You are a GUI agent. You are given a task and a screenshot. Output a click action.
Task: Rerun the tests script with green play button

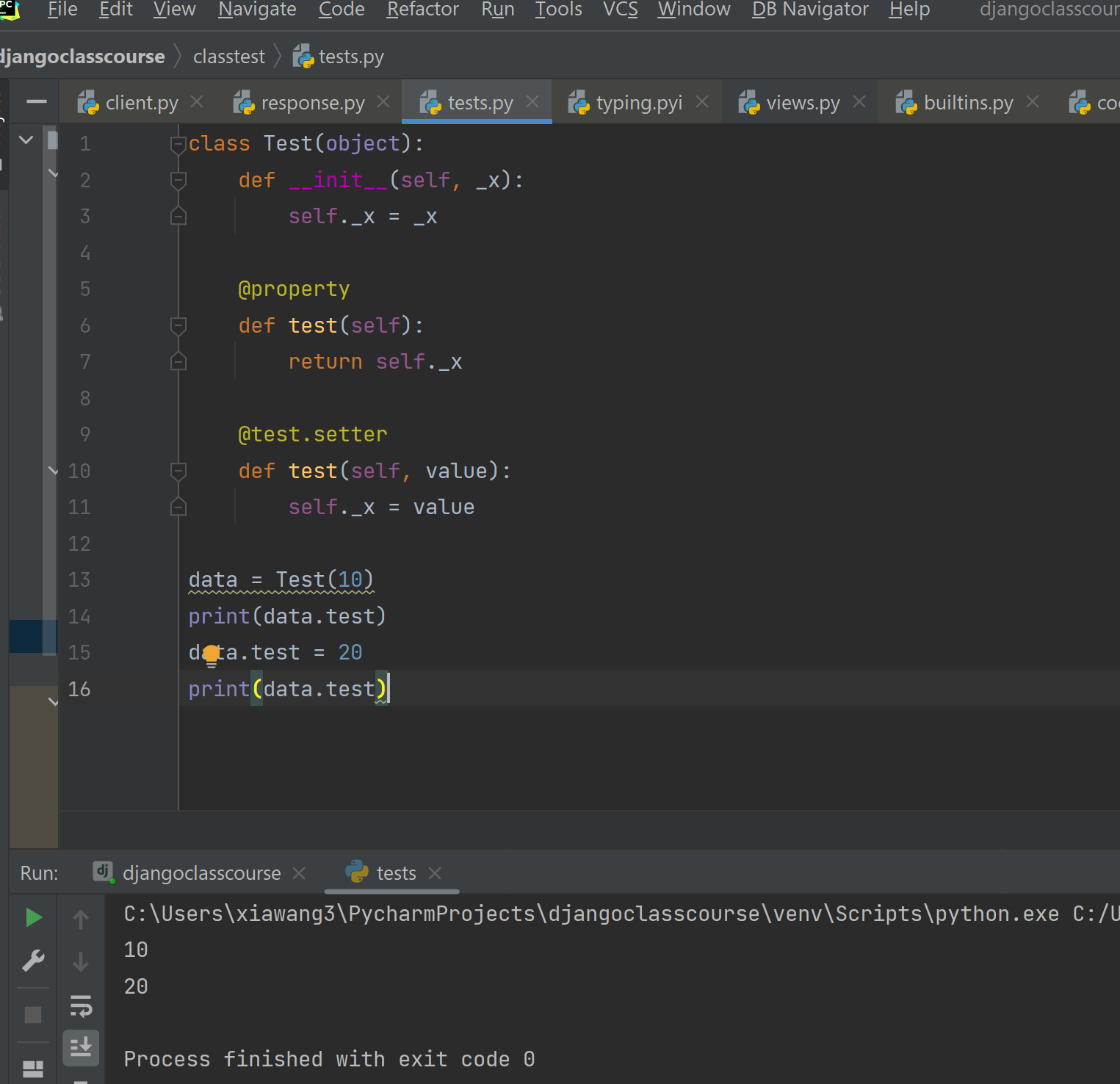click(34, 917)
